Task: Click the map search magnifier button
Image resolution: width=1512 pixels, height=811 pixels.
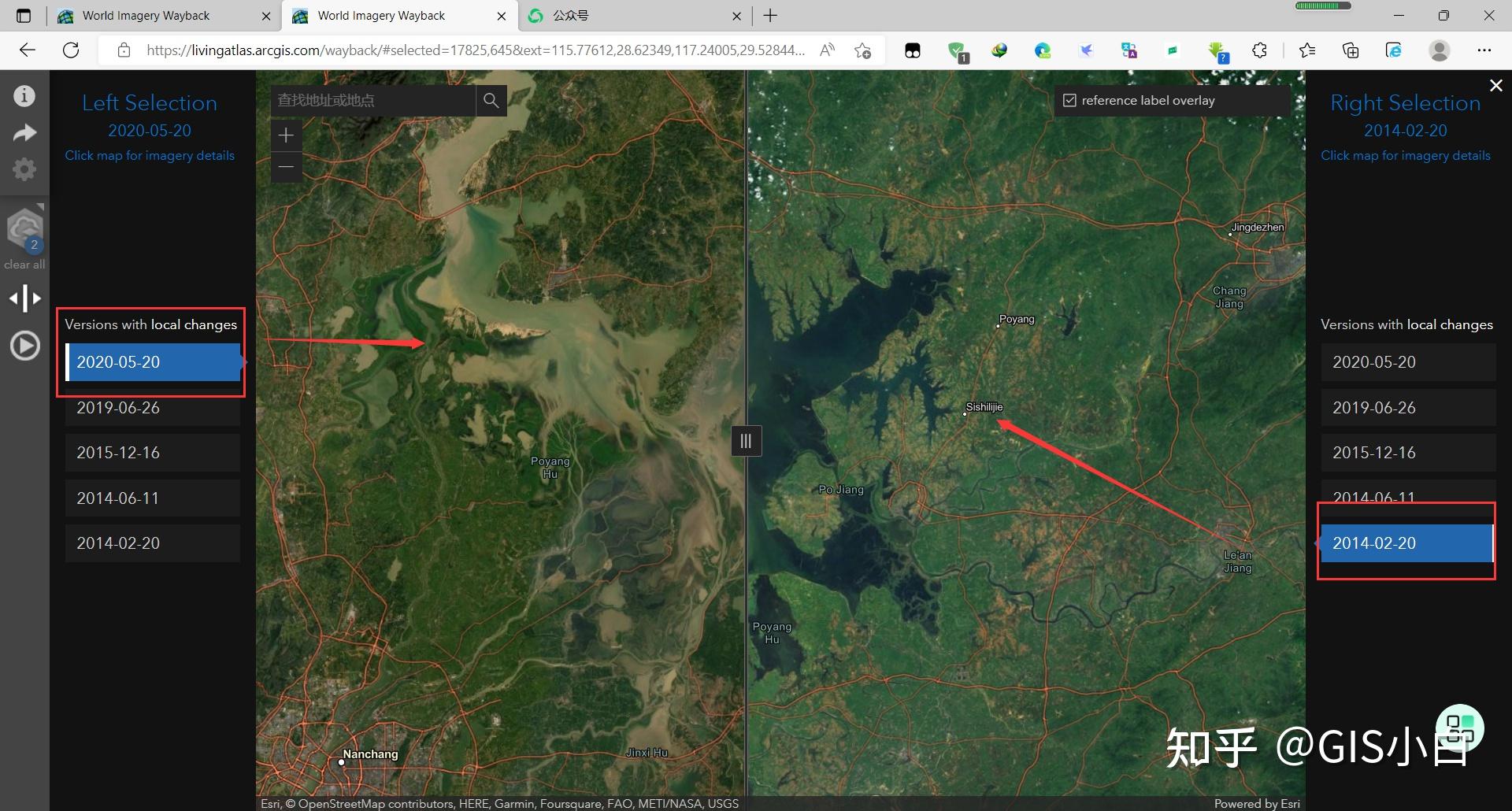Action: [x=491, y=100]
